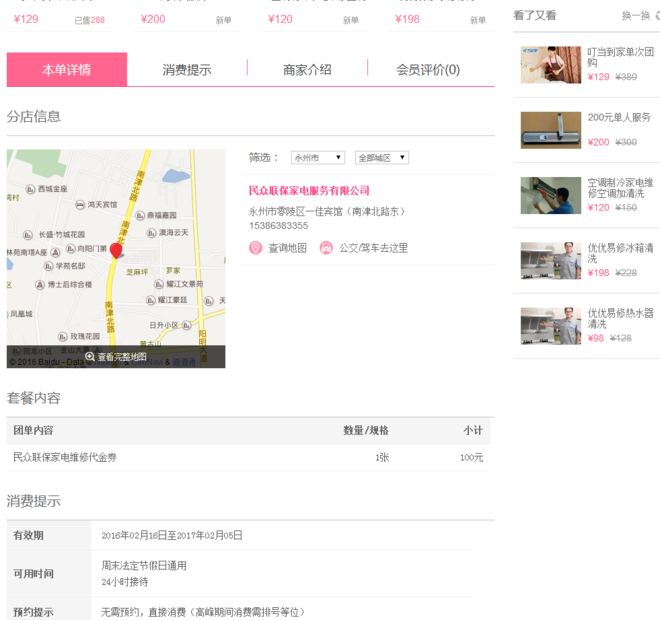660x620 pixels.
Task: Click the top-row ¥198 price
Action: point(407,19)
